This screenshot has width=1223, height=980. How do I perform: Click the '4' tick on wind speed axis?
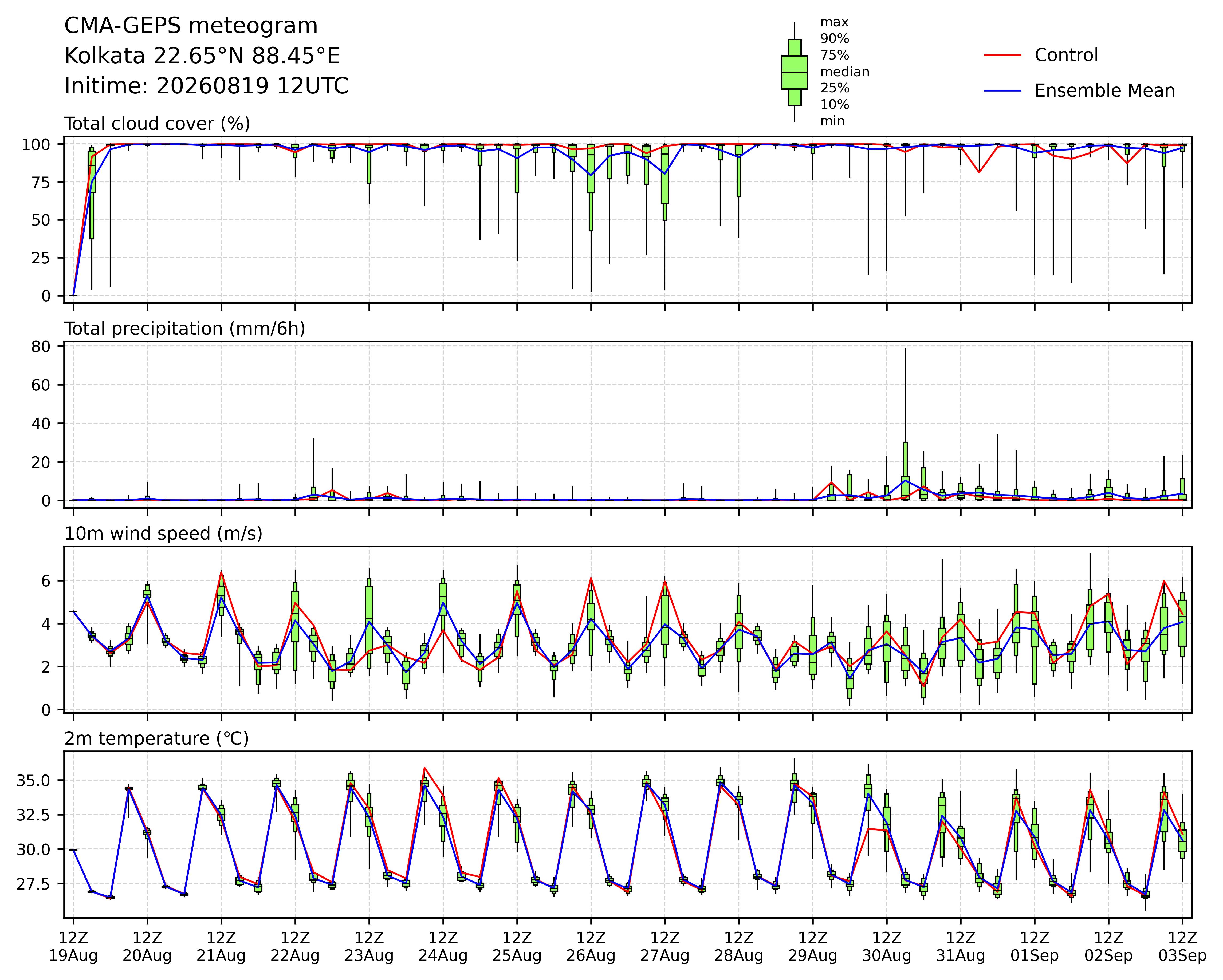pyautogui.click(x=46, y=624)
